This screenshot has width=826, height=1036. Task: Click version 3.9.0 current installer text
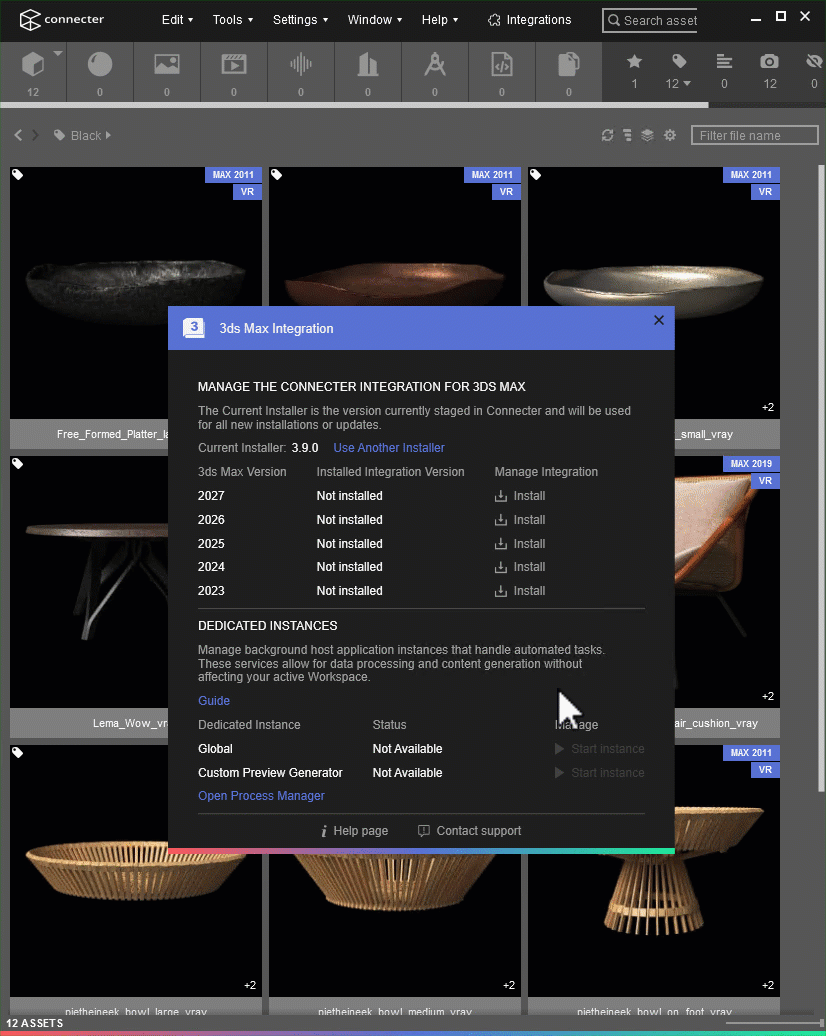(305, 447)
